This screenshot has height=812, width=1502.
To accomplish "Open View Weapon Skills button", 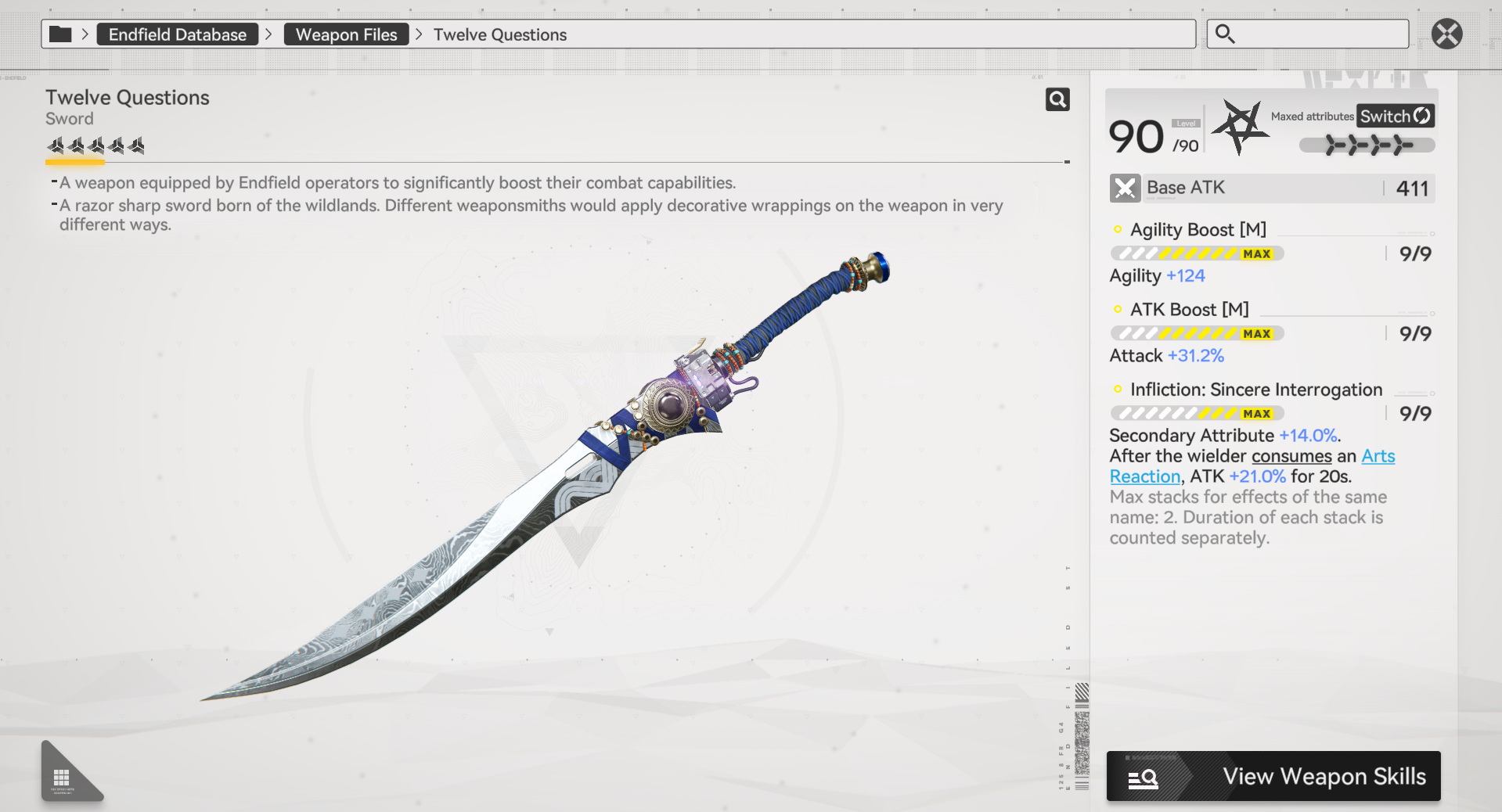I will tap(1273, 776).
